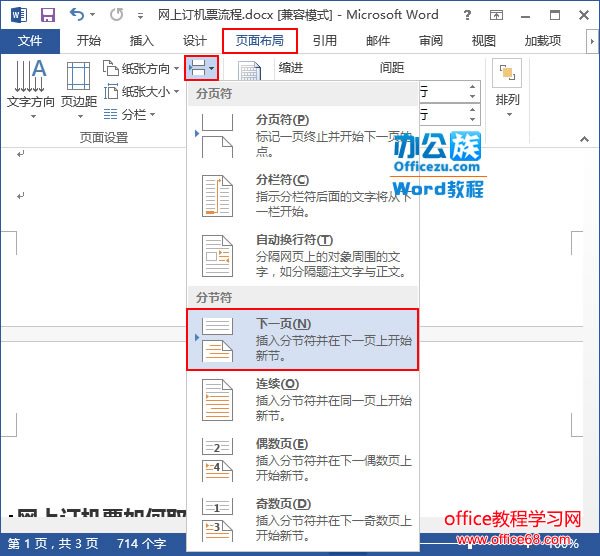Switch to the 插入 tab
The width and height of the screenshot is (600, 556).
coord(141,41)
